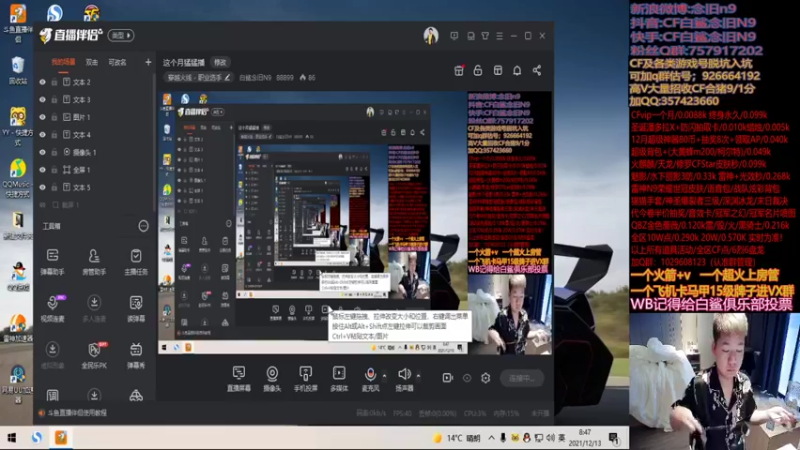Viewport: 800px width, 450px height.
Task: Click the 修改 title button
Action: click(220, 62)
